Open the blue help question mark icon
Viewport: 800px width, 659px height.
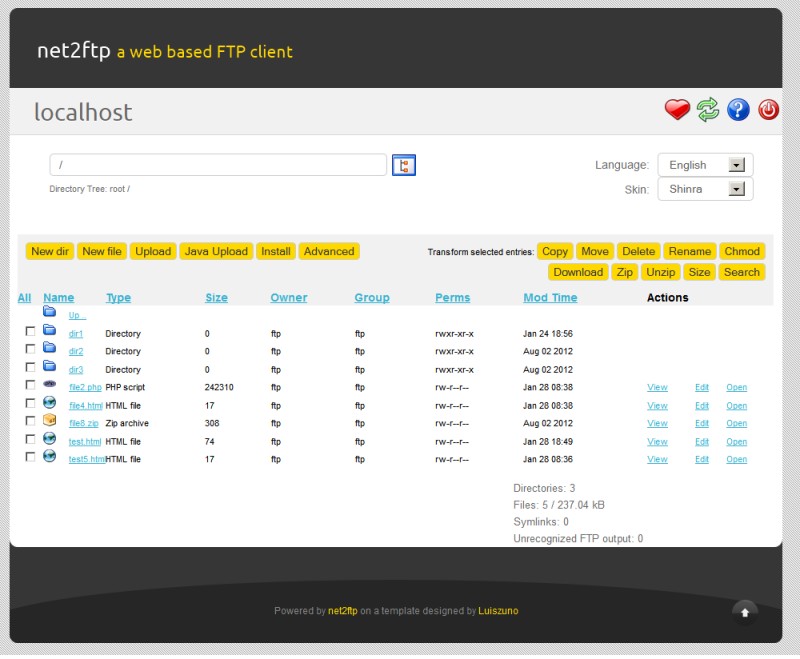tap(738, 110)
